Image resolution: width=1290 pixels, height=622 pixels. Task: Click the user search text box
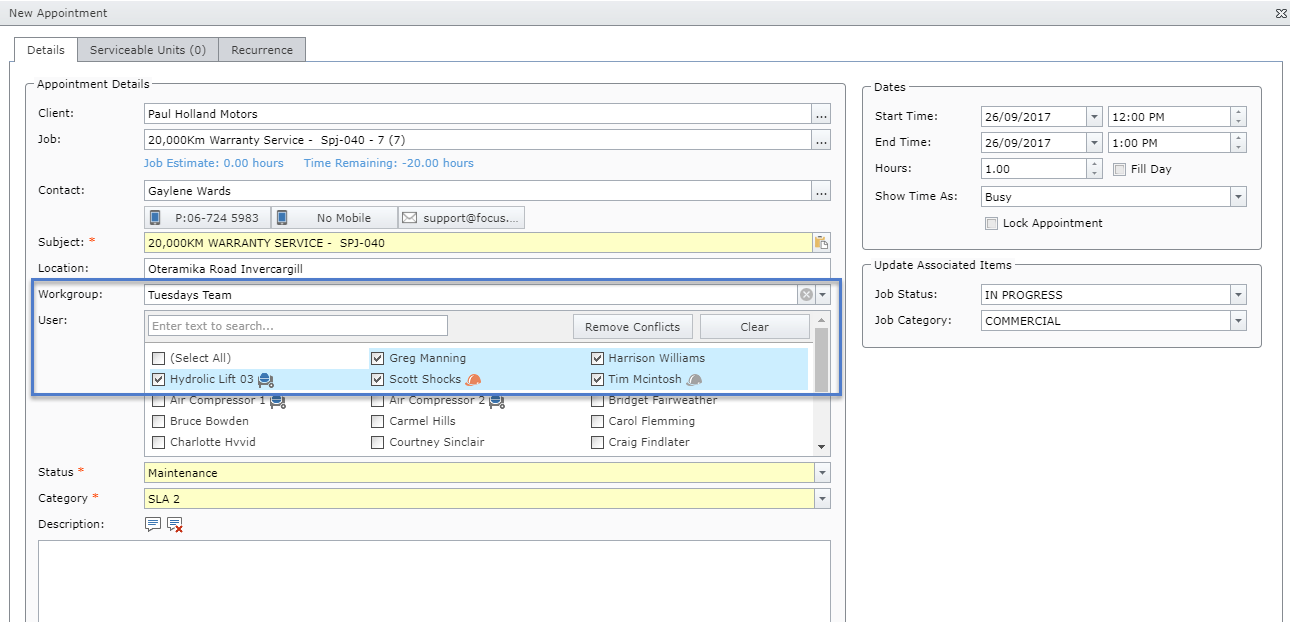click(298, 326)
